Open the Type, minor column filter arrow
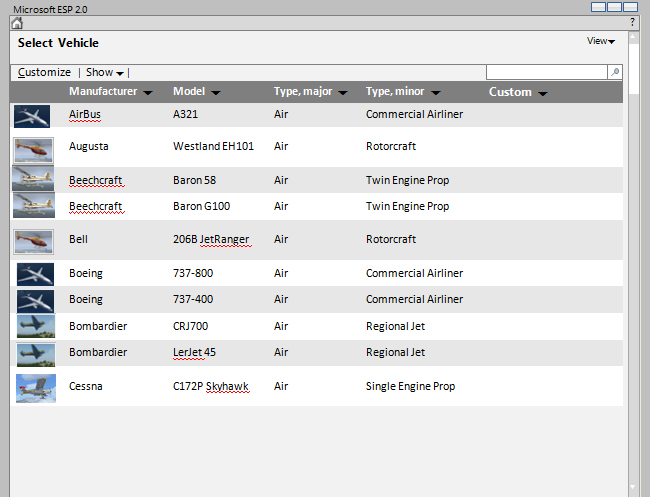The height and width of the screenshot is (497, 650). coord(435,93)
